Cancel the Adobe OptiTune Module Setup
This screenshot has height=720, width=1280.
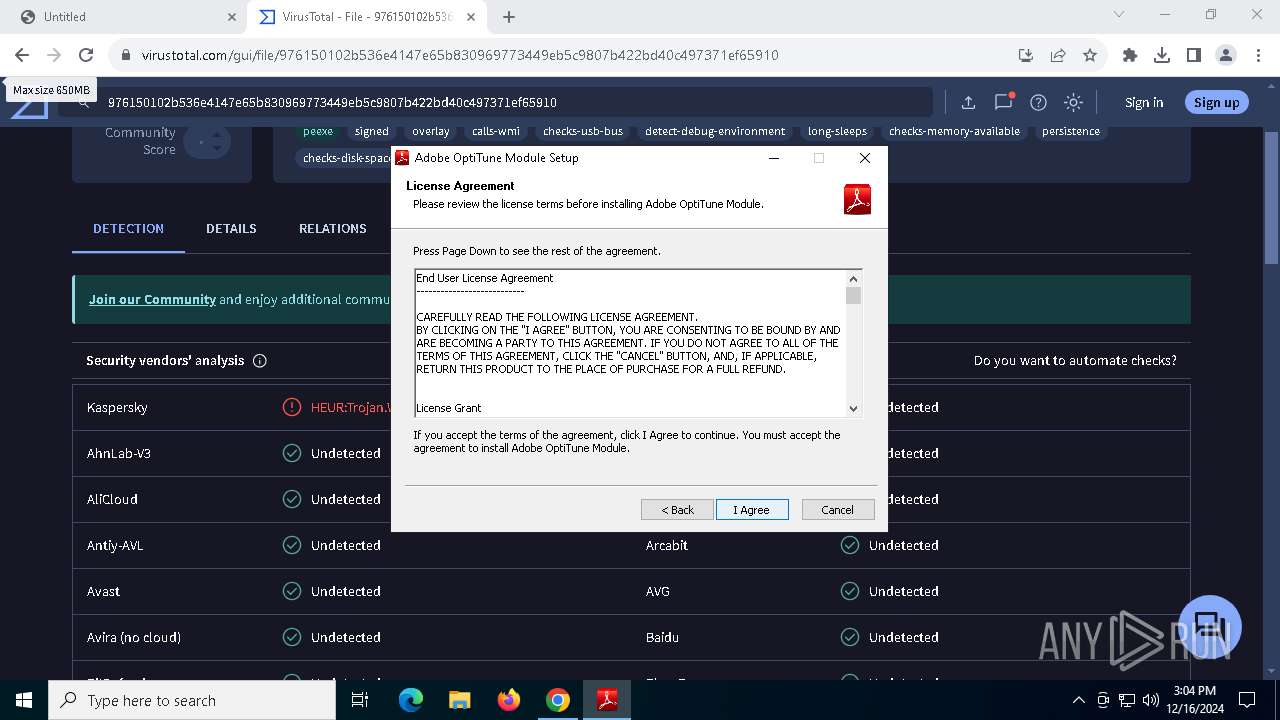coord(838,510)
